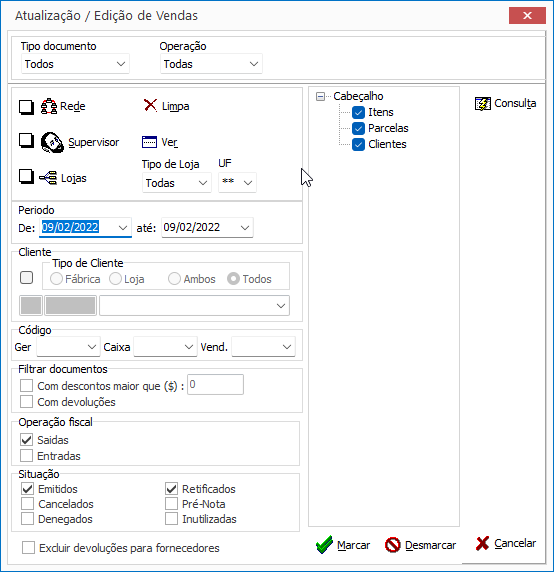Click the Ver window icon
Viewport: 554px width, 572px height.
click(x=149, y=142)
